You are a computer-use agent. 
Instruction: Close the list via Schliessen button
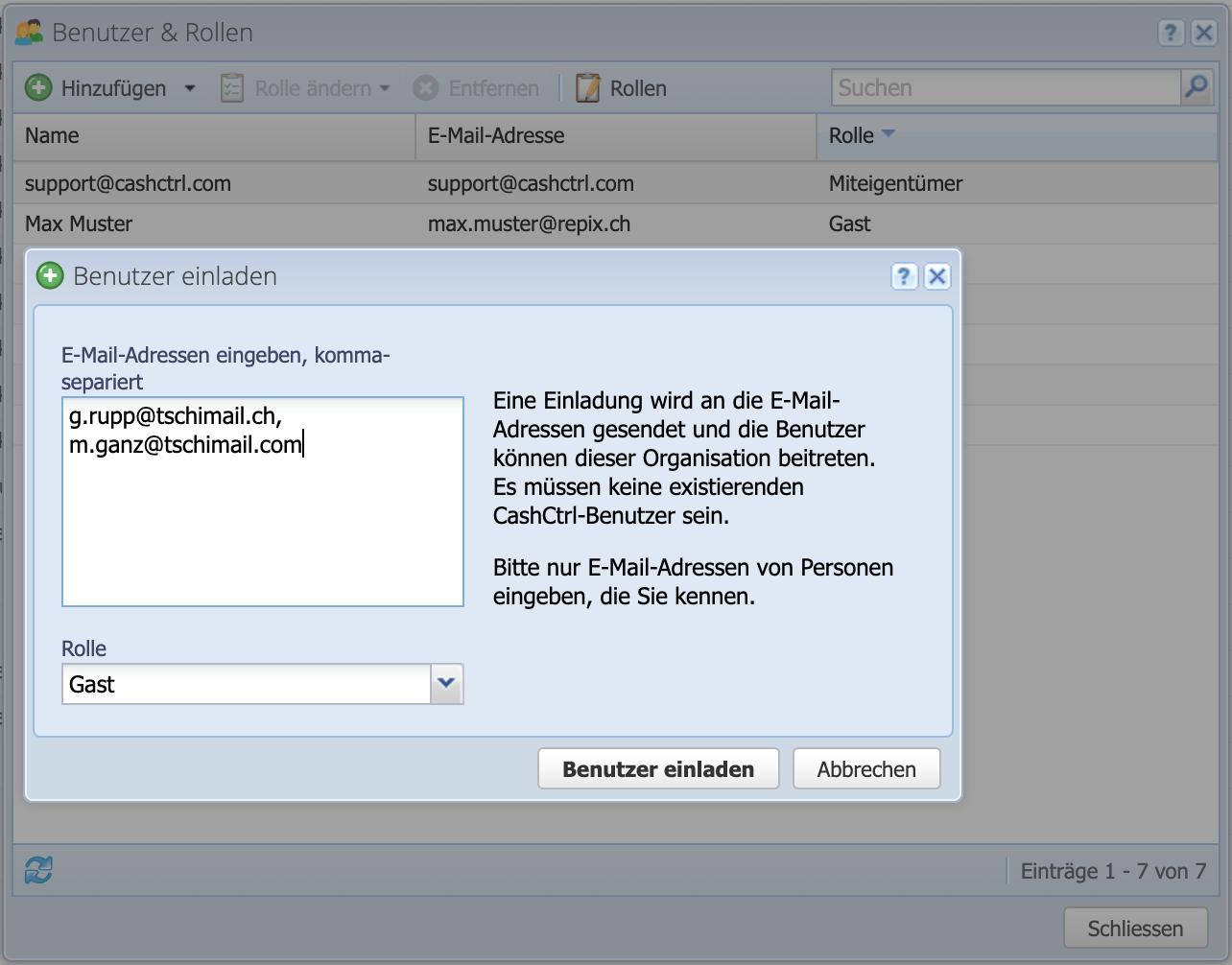pos(1134,928)
